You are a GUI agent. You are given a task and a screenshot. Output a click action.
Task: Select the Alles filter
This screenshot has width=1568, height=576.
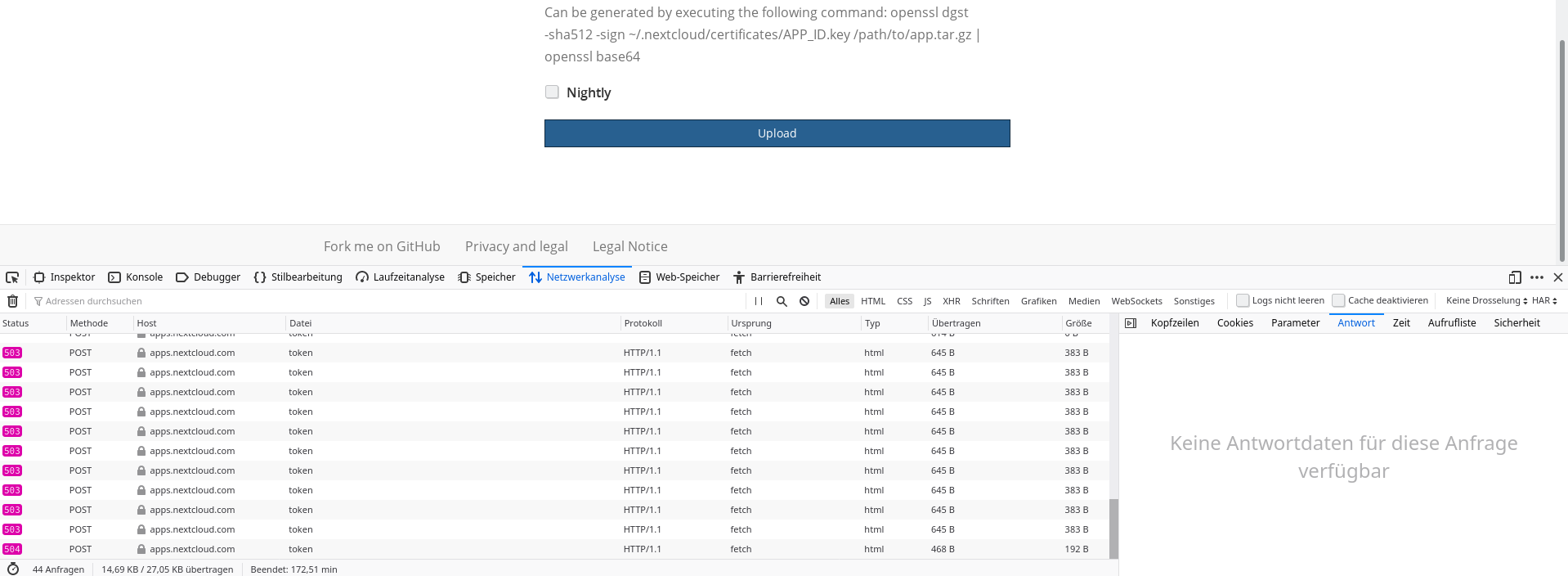coord(840,301)
